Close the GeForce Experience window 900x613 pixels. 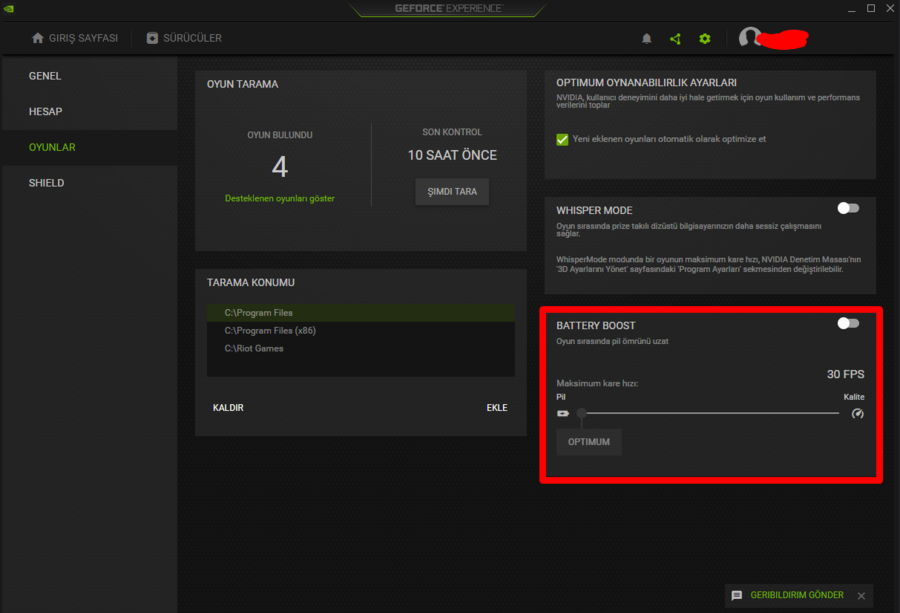click(890, 8)
